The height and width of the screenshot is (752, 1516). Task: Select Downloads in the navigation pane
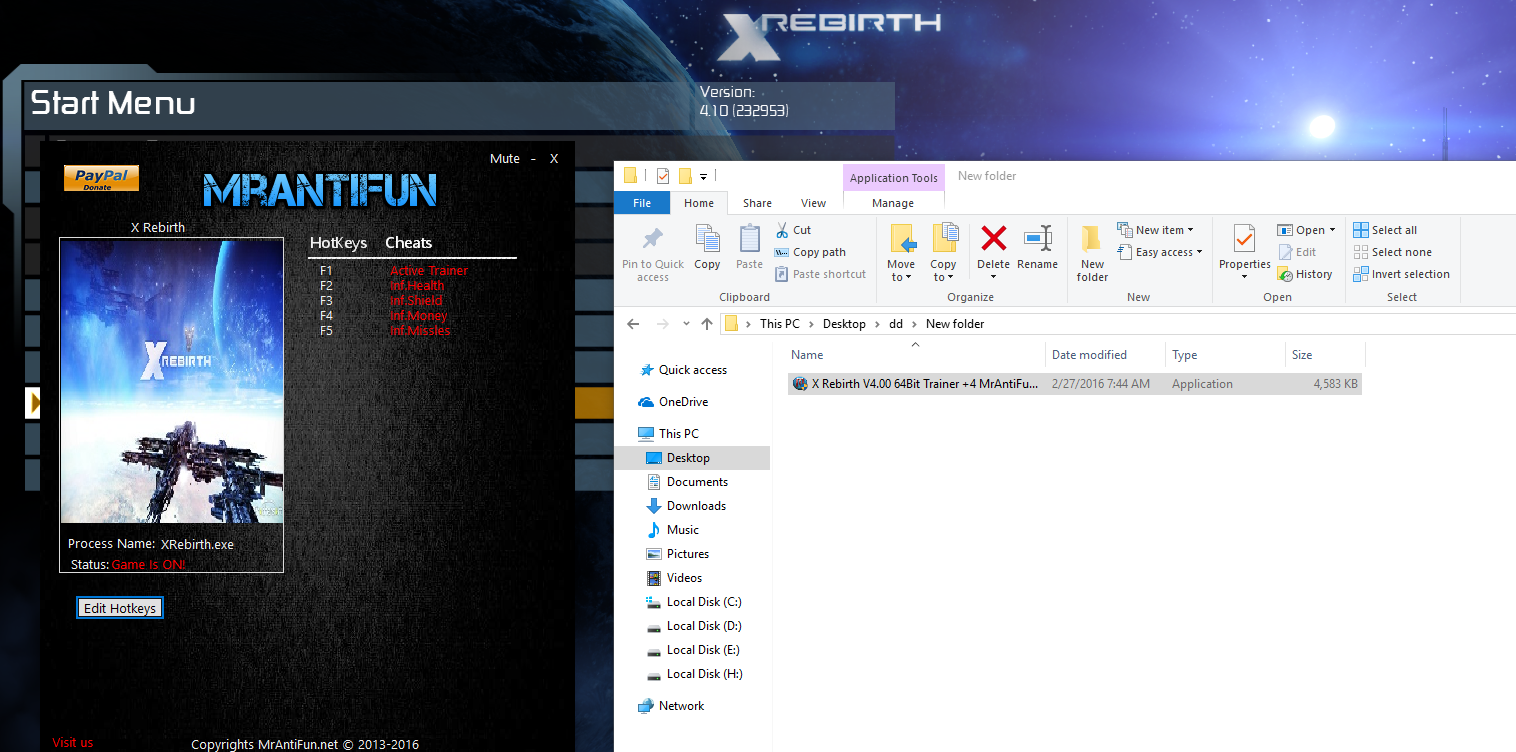pyautogui.click(x=696, y=506)
